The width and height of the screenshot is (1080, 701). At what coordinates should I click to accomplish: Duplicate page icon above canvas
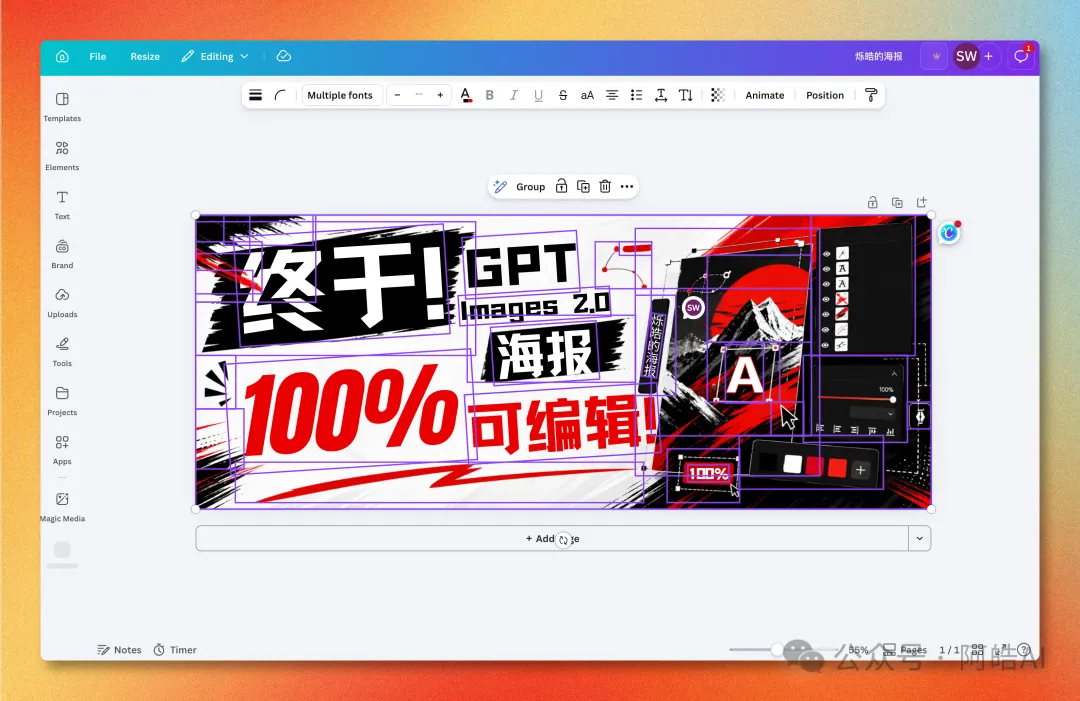(x=897, y=202)
